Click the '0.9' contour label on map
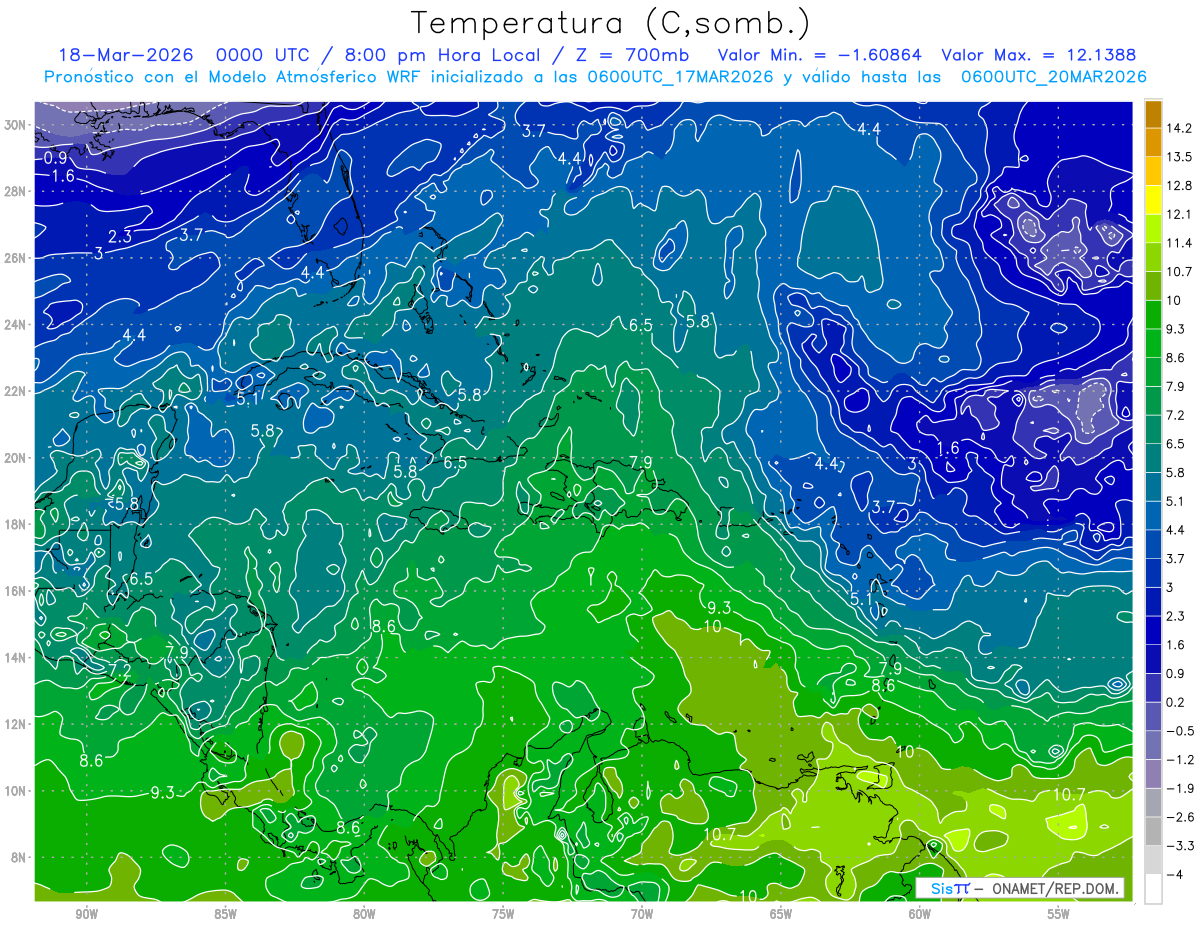This screenshot has width=1200, height=927. coord(56,158)
